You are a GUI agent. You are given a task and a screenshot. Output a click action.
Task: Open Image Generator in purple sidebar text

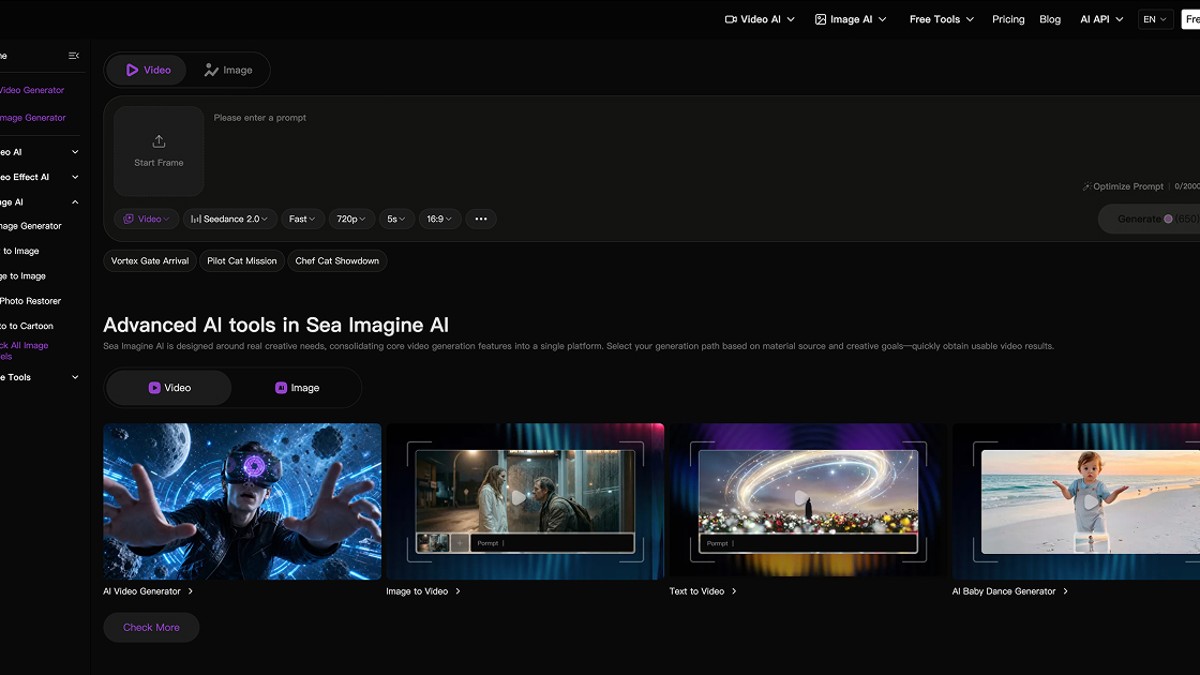(33, 118)
